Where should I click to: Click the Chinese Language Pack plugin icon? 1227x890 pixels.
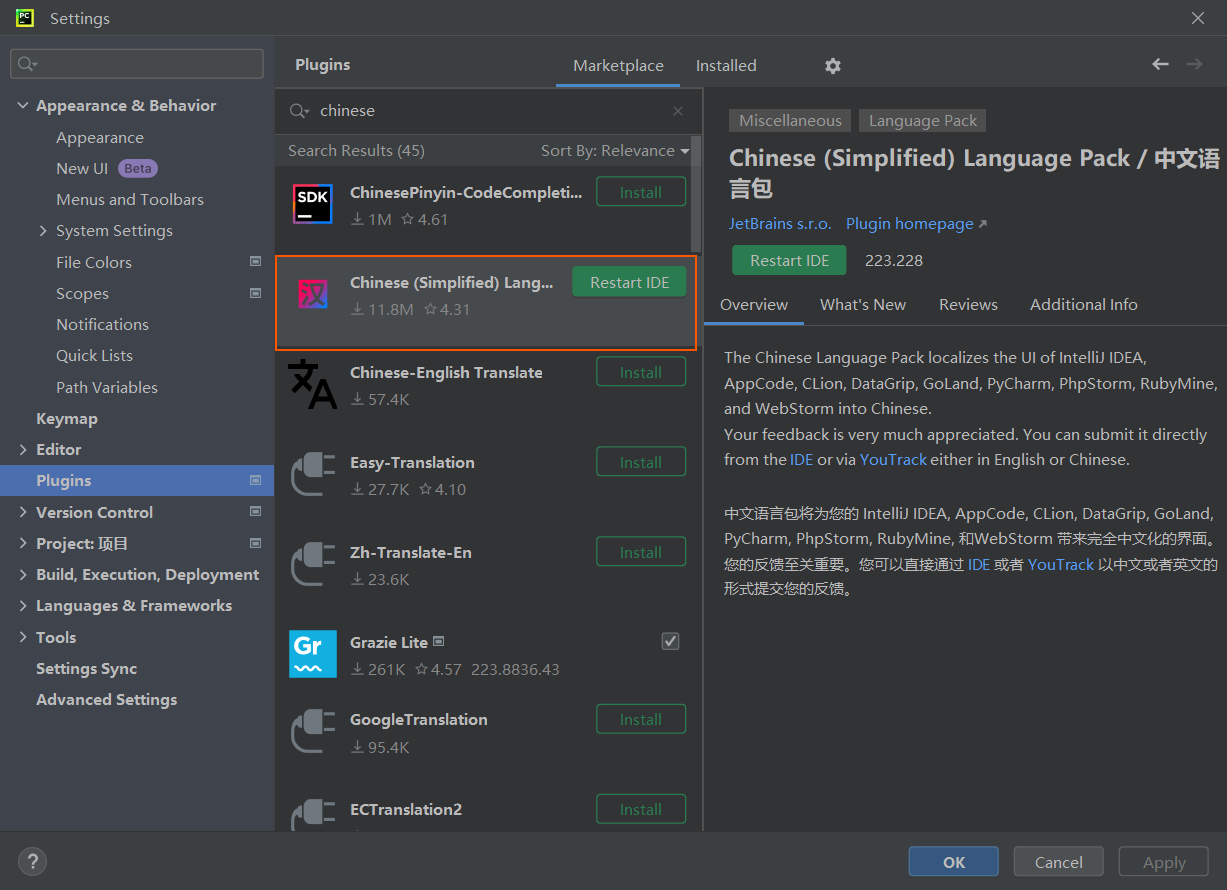point(312,294)
